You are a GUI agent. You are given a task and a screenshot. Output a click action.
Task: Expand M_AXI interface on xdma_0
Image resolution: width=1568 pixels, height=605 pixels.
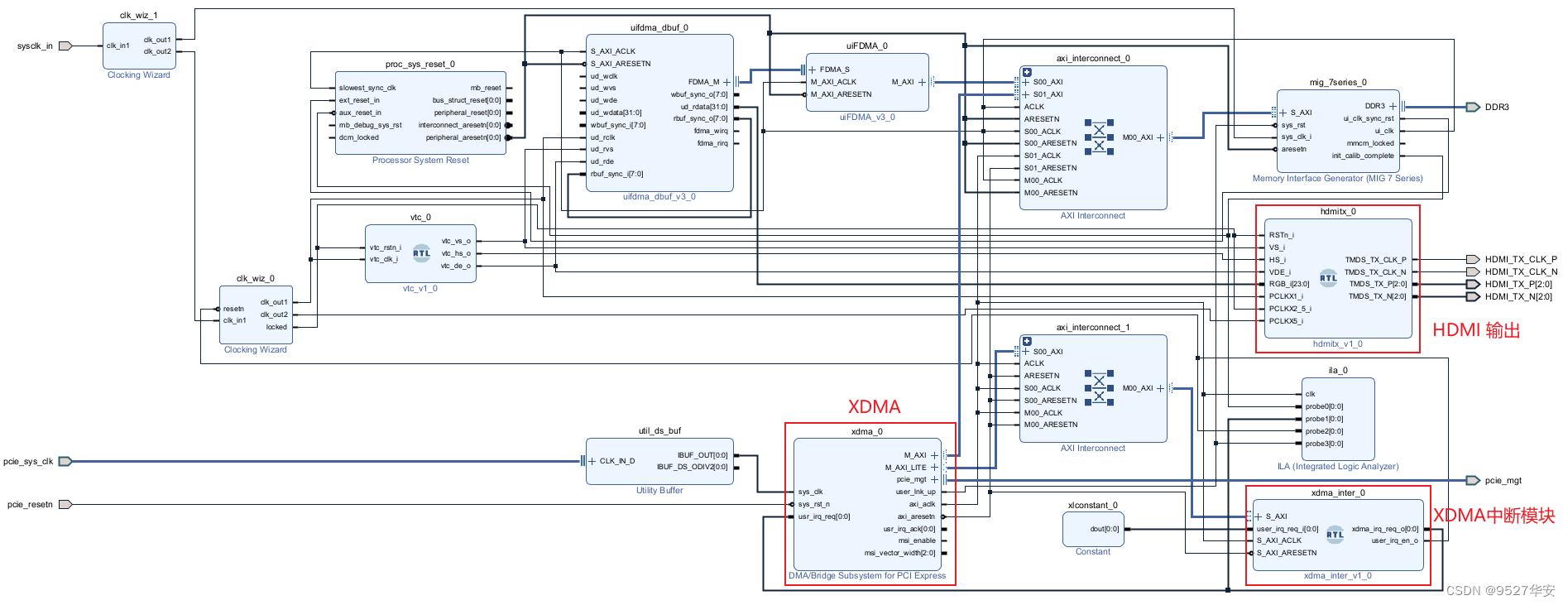tap(934, 455)
